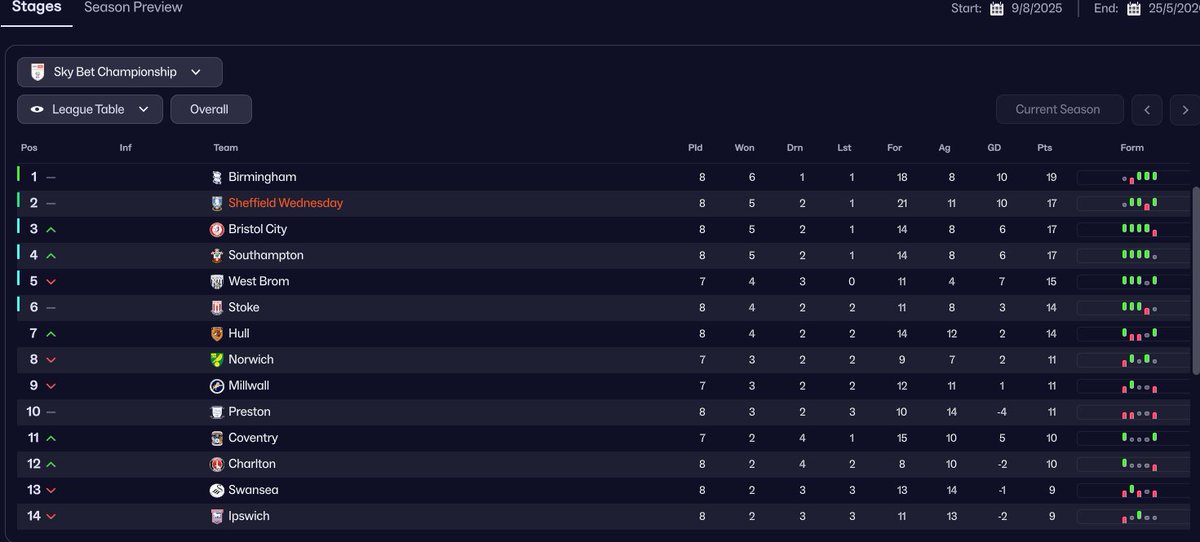Screen dimensions: 1200x542
Task: Sort table by Inf column header
Action: 125,148
